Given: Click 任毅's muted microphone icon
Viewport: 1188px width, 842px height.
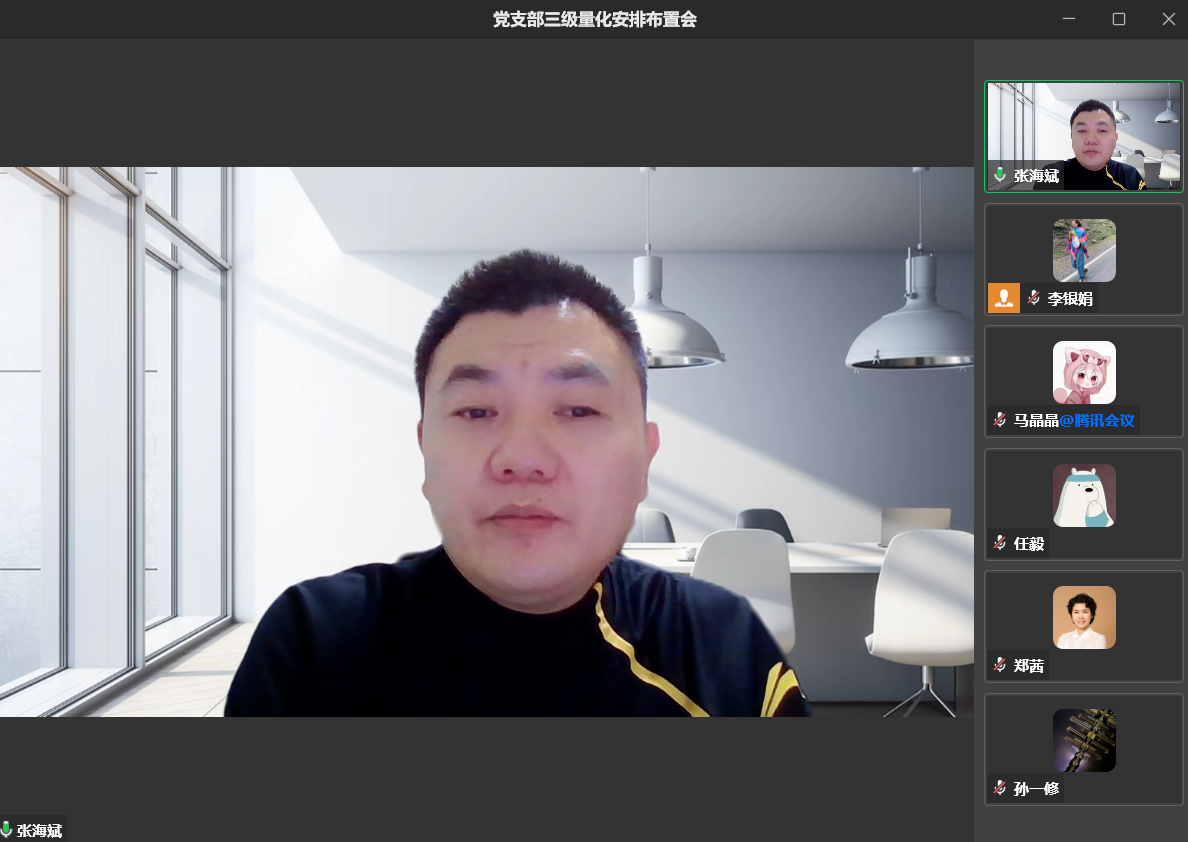Looking at the screenshot, I should (999, 543).
